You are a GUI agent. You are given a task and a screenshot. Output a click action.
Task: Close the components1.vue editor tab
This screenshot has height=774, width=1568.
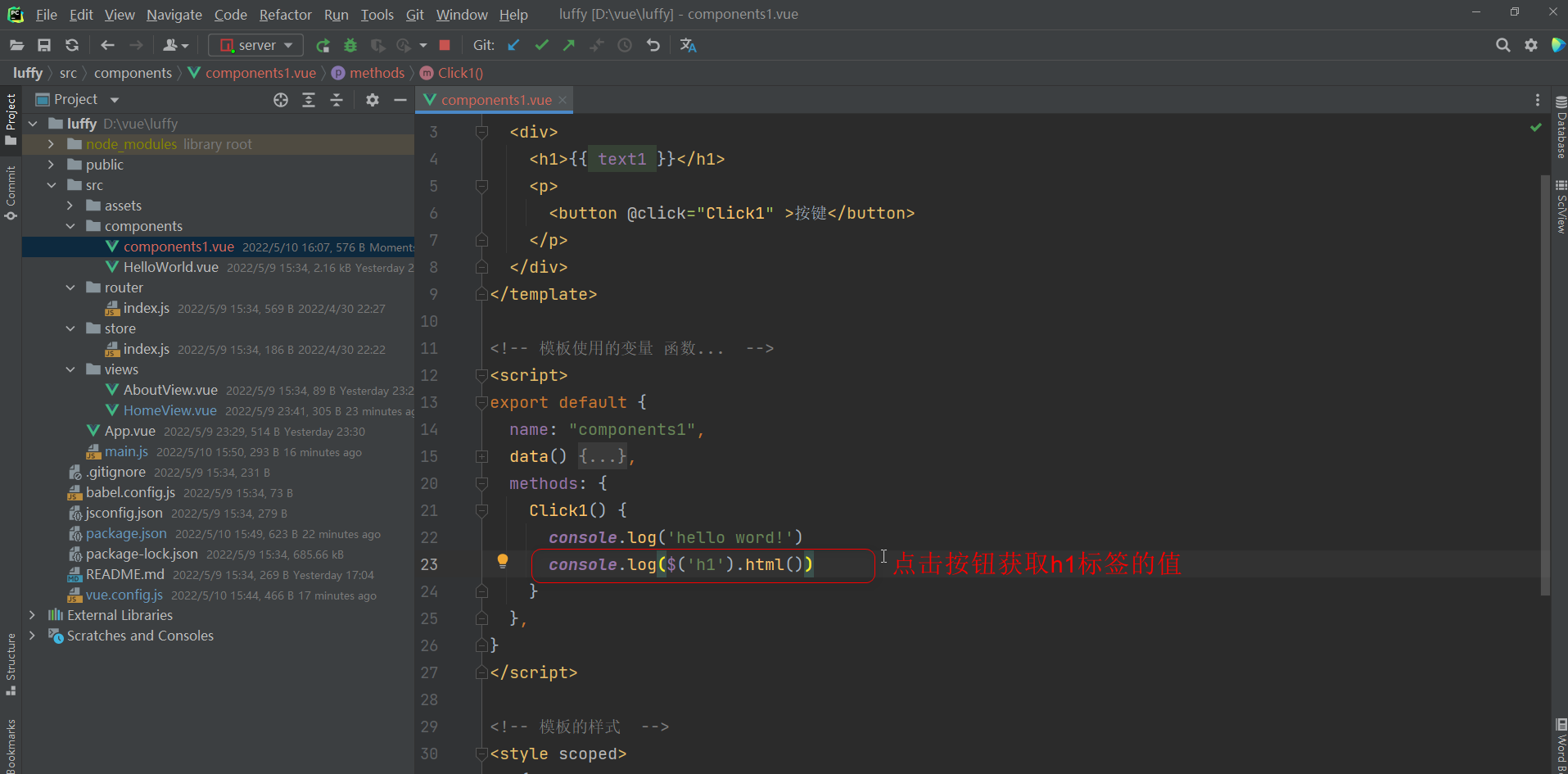click(563, 100)
